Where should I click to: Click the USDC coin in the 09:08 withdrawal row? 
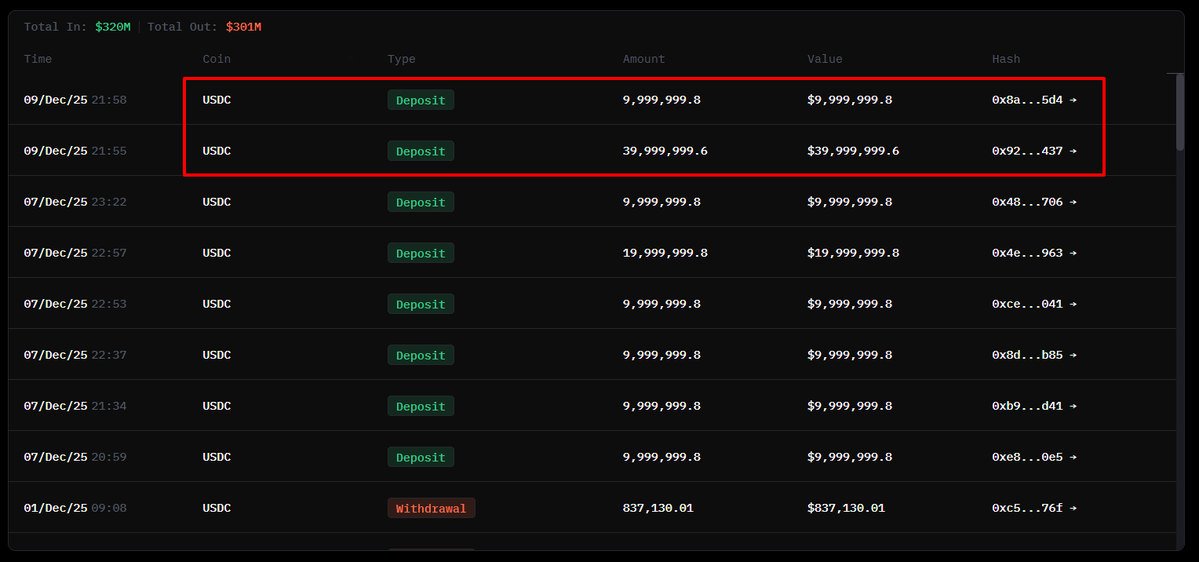pos(216,508)
